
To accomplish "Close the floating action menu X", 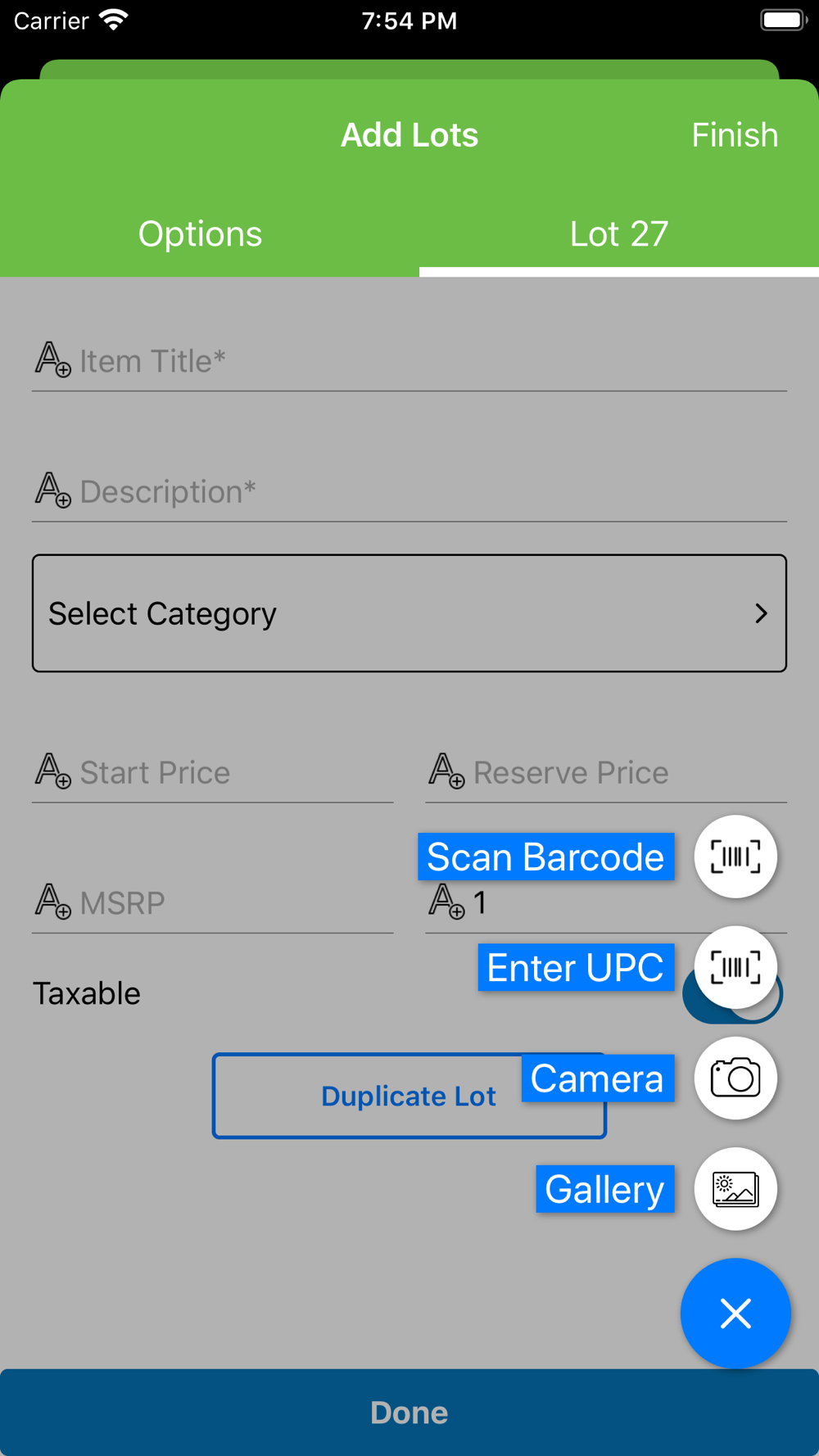I will click(x=735, y=1314).
